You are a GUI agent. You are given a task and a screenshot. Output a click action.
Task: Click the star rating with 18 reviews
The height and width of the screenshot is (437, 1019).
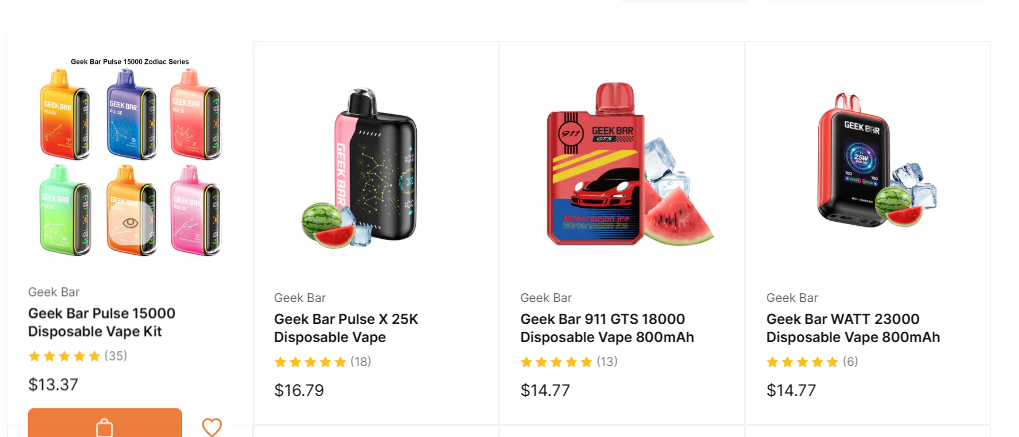pyautogui.click(x=322, y=362)
